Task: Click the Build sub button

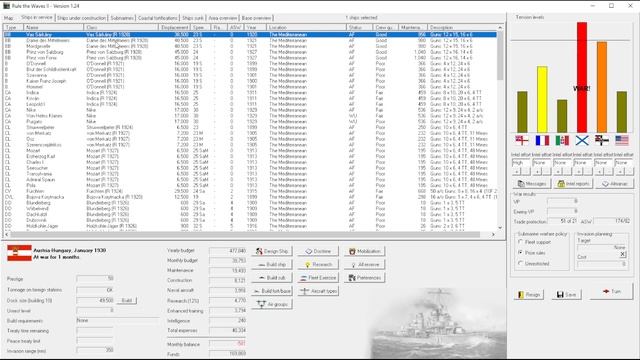Action: coord(272,278)
